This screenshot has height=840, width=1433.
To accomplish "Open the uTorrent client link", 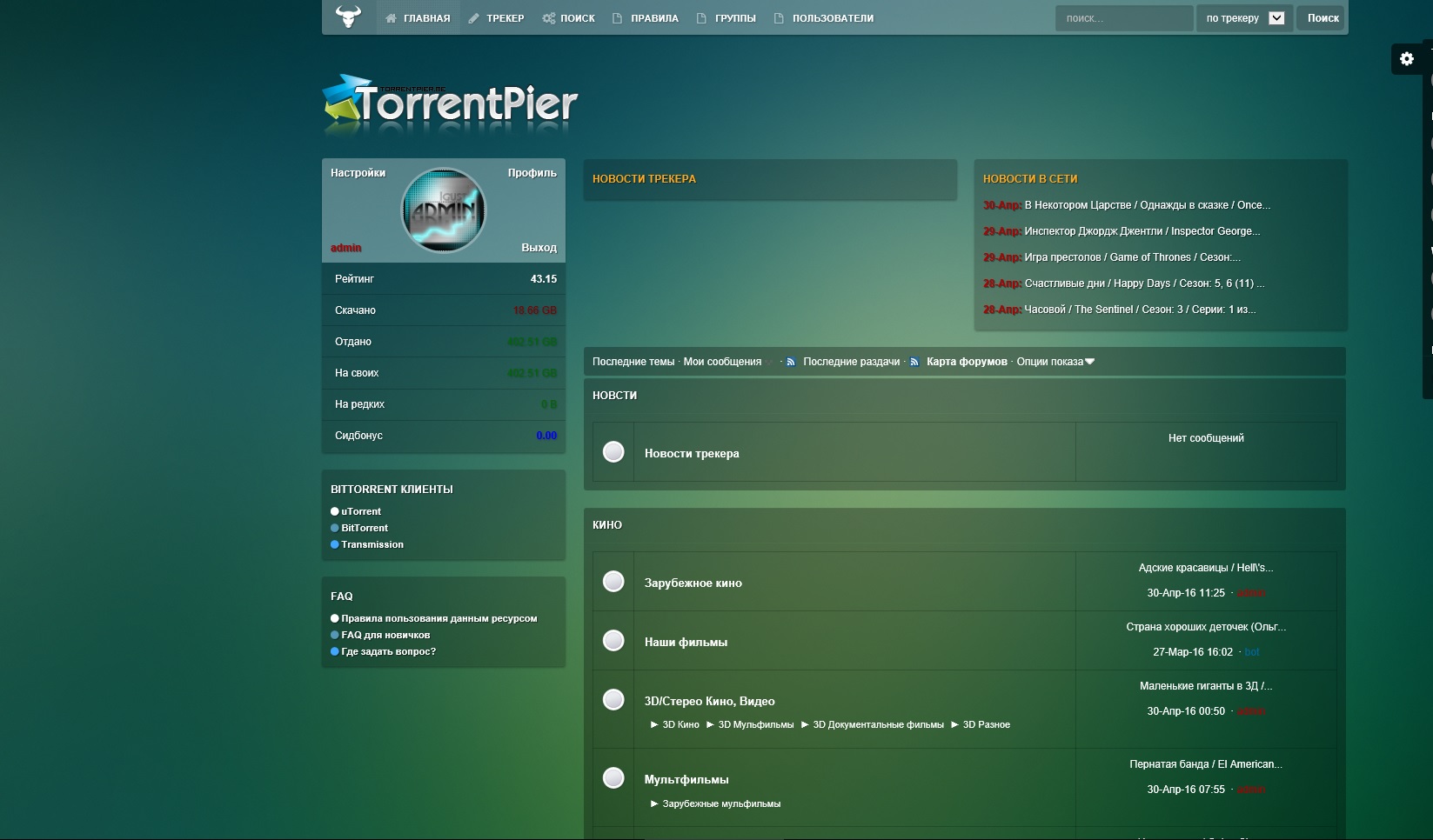I will click(361, 511).
